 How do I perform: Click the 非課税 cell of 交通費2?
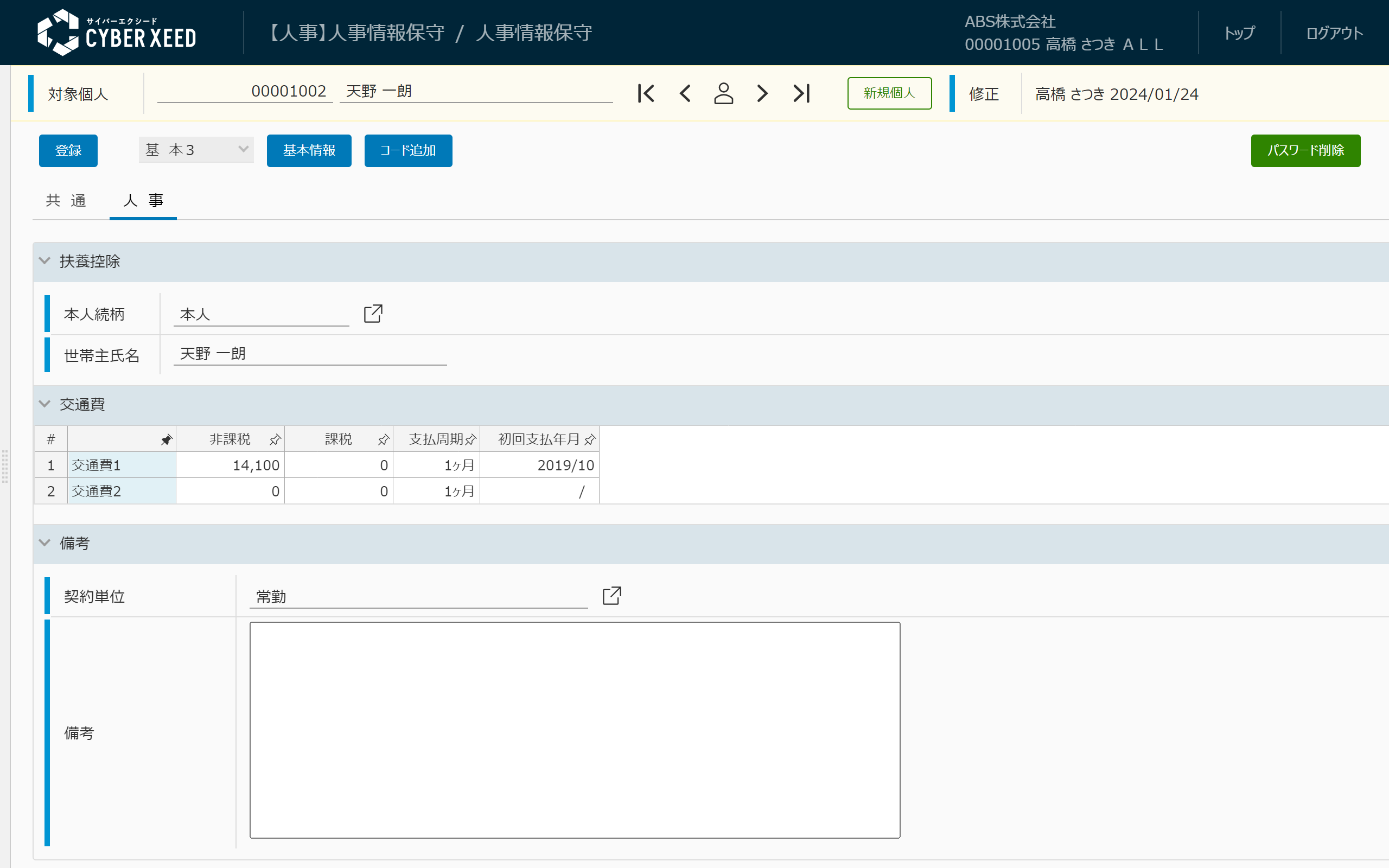pos(230,492)
